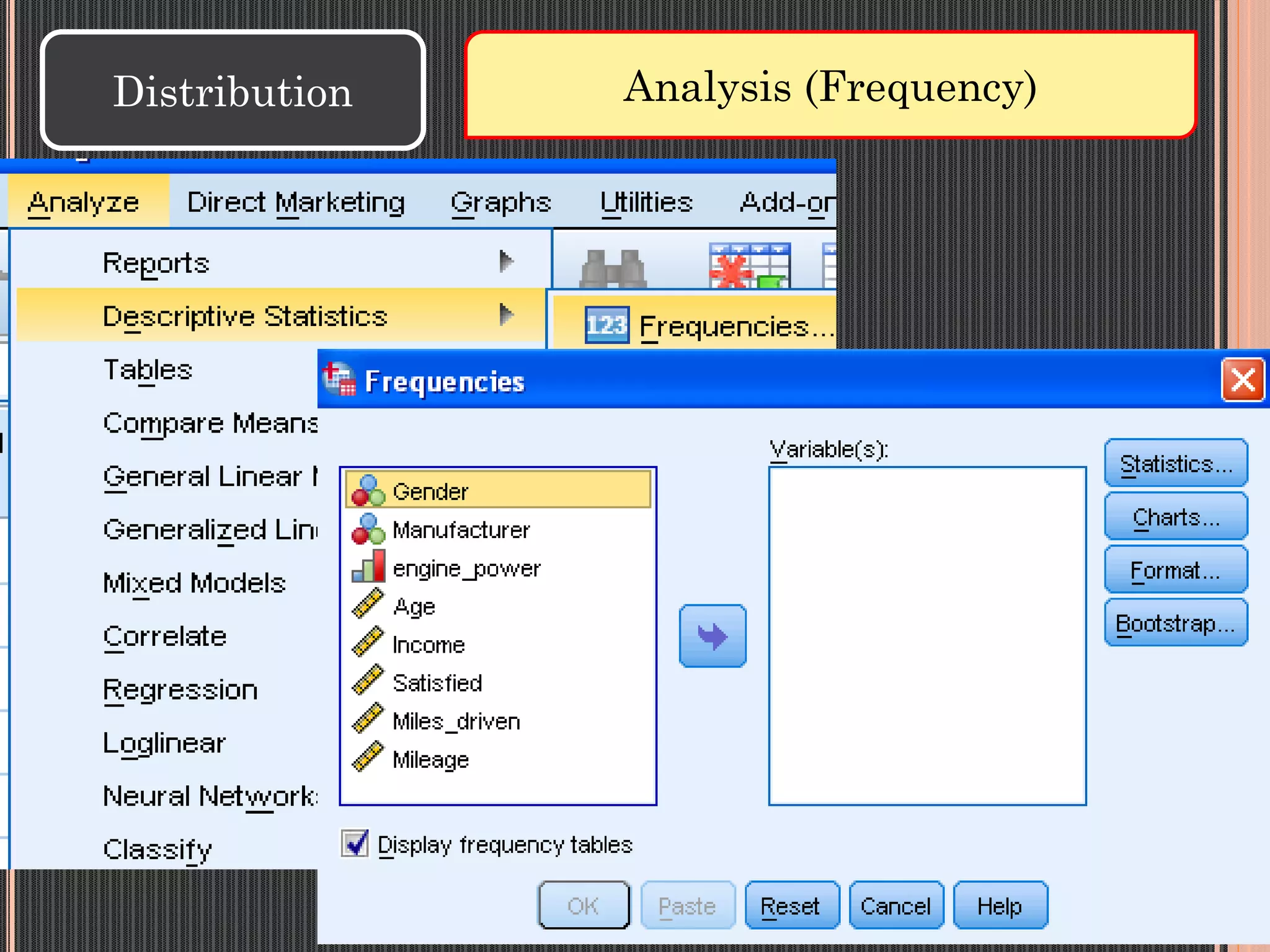Select Regression menu entry
Screen dimensions: 1270x952
(180, 690)
